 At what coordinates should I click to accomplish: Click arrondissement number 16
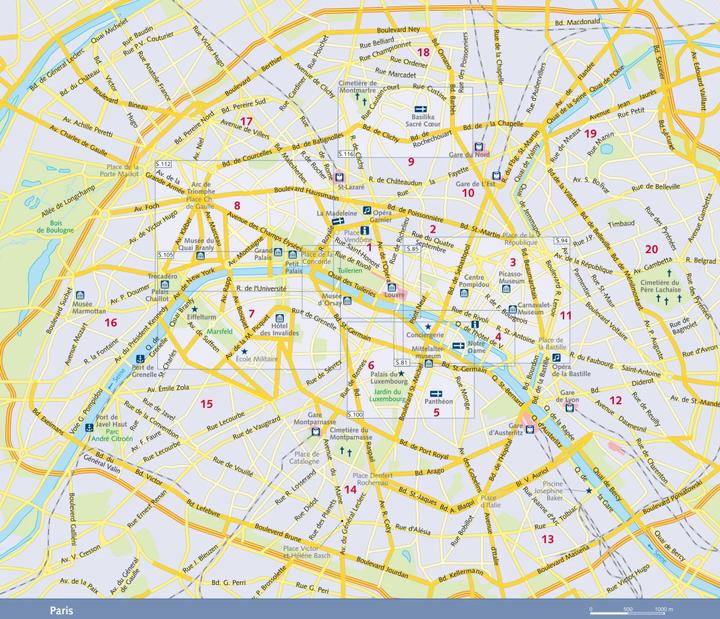pos(111,323)
